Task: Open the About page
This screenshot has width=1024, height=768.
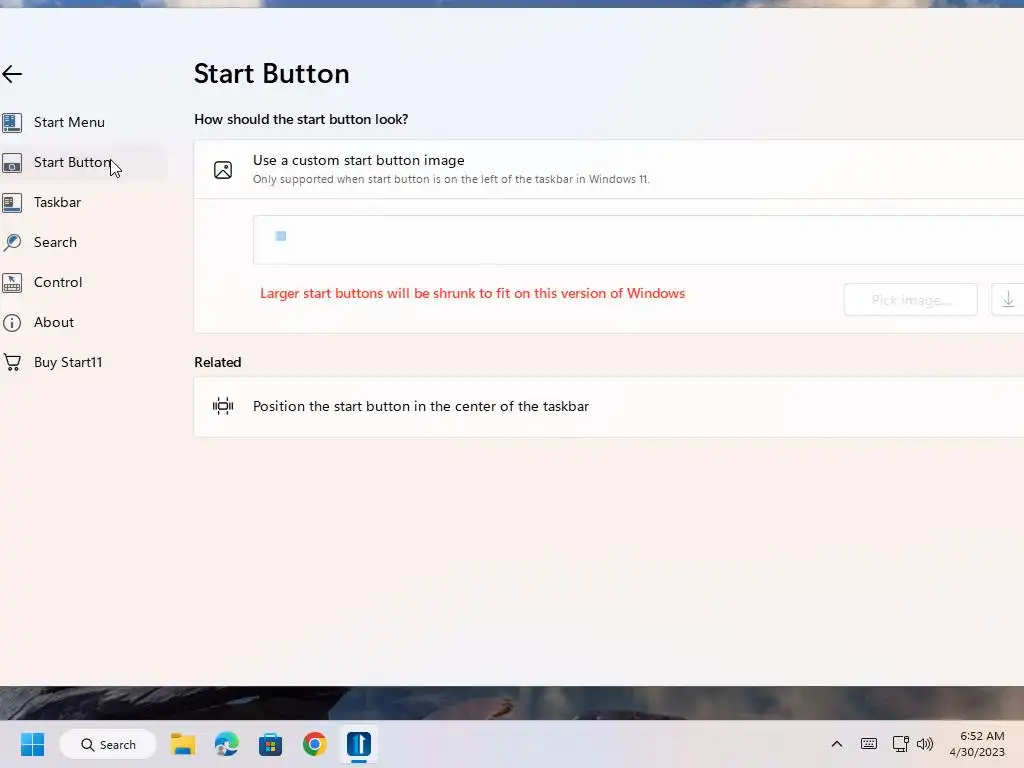Action: 54,322
